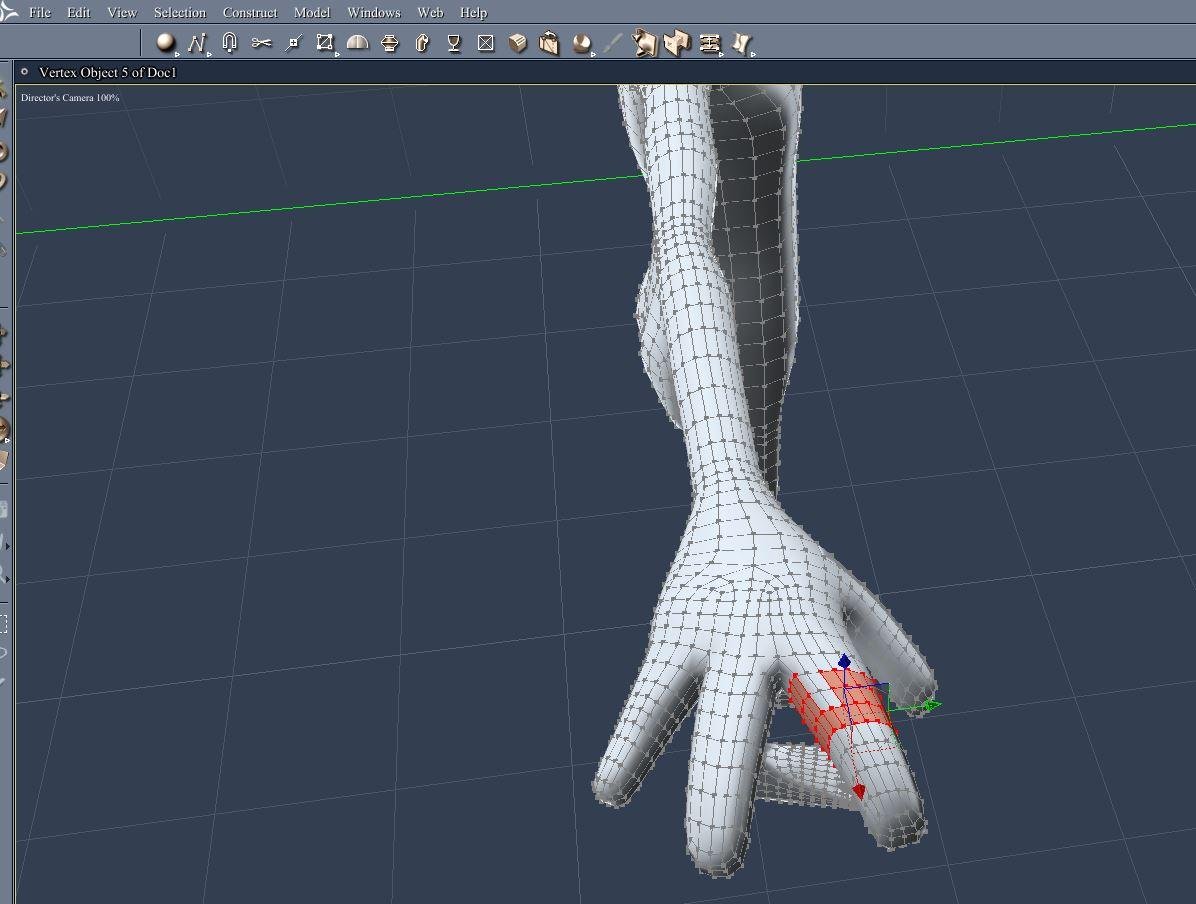Image resolution: width=1196 pixels, height=904 pixels.
Task: Activate the magnet tool
Action: point(229,43)
